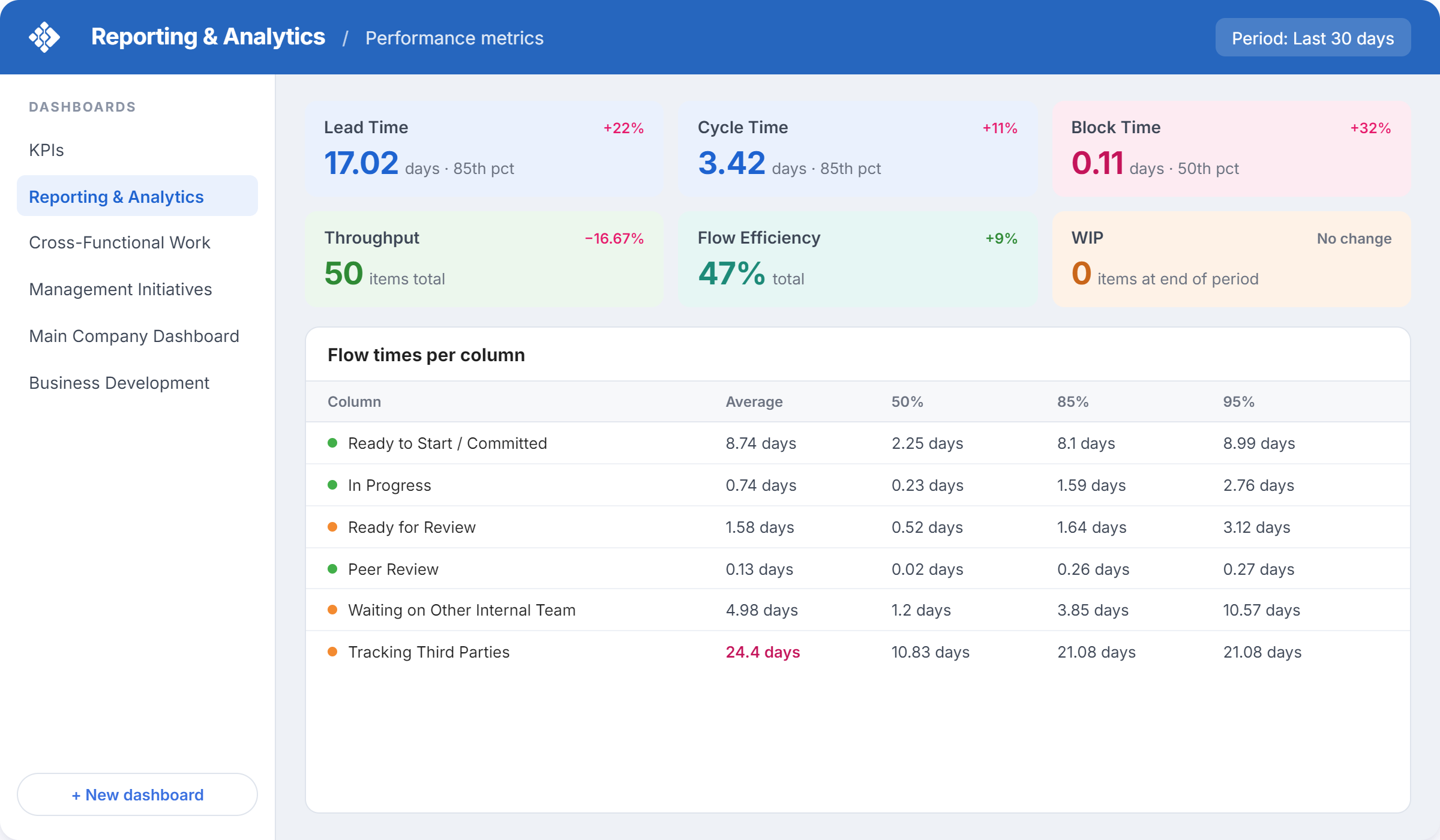Select Reporting & Analytics in the sidebar
This screenshot has height=840, width=1440.
(137, 196)
